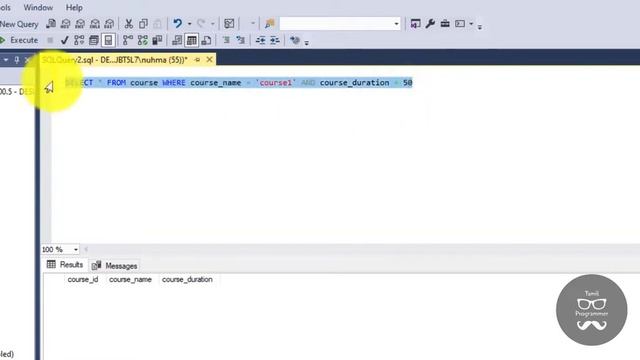Toggle IntelliSense Enabled
Screen dimensions: 640x360
108,40
